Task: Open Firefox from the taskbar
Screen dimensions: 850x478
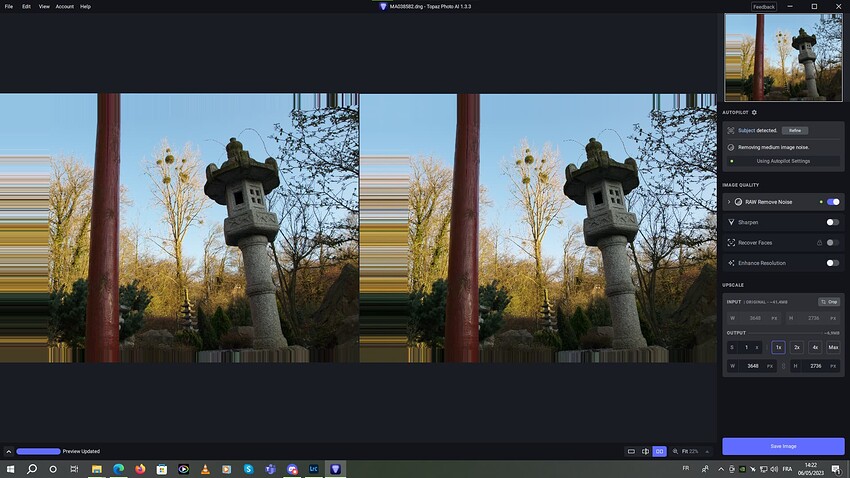Action: pos(140,469)
